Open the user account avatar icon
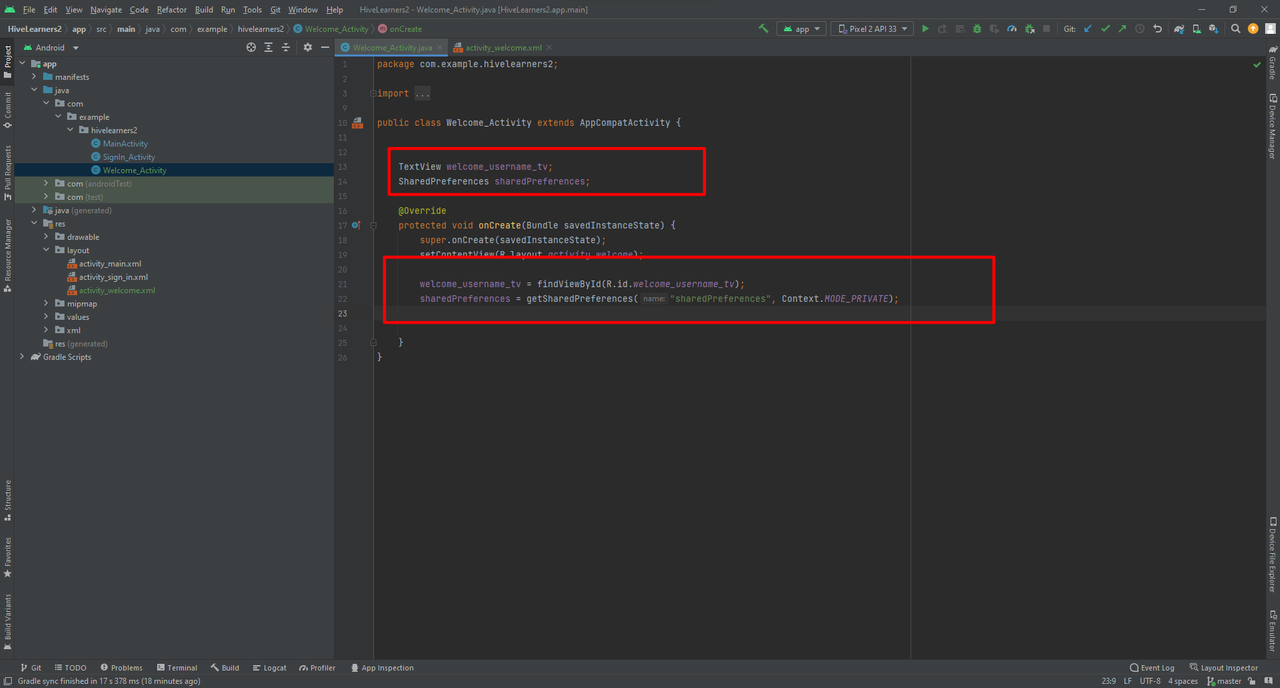This screenshot has height=688, width=1280. tap(1270, 29)
